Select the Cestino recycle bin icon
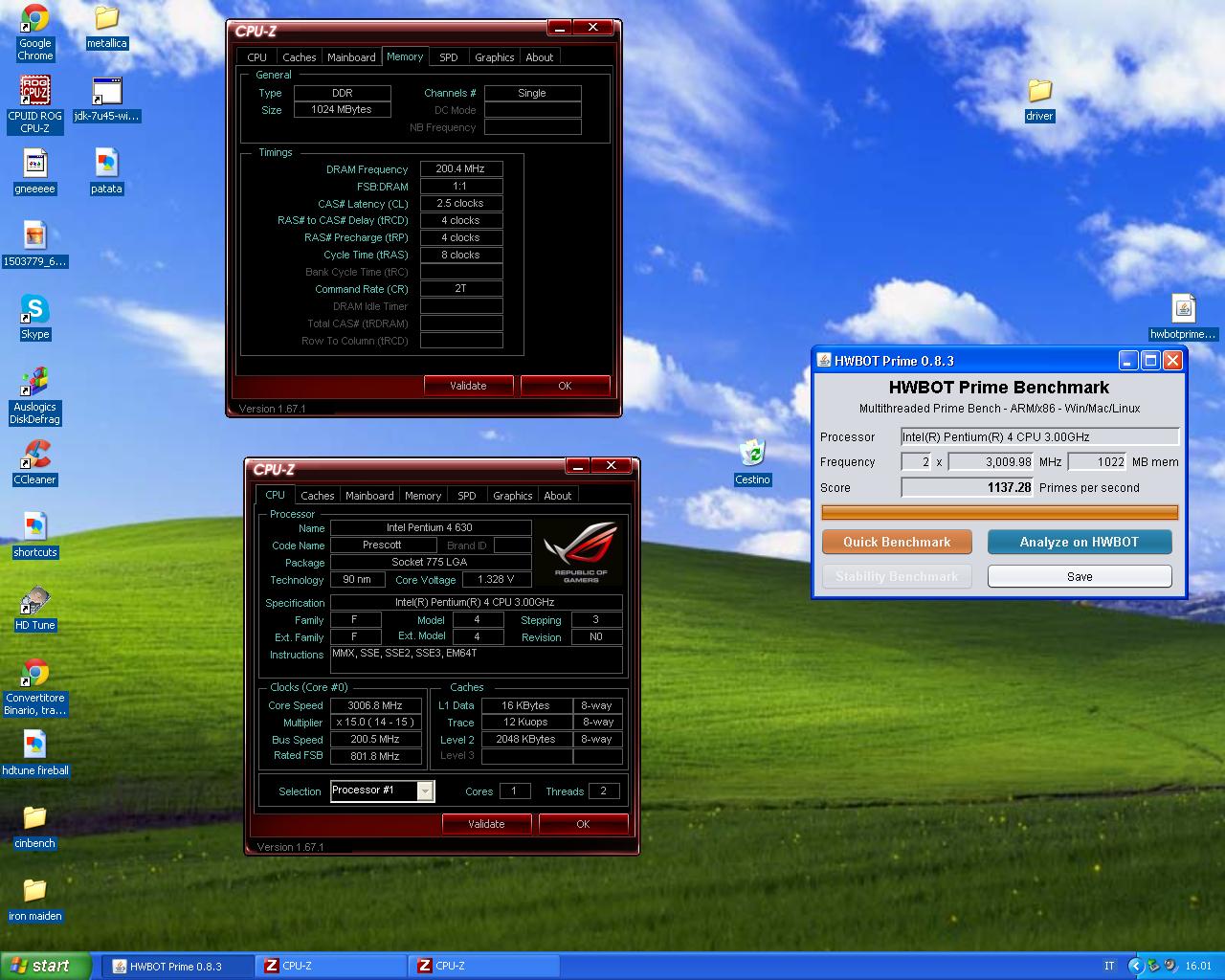The height and width of the screenshot is (980, 1225). tap(752, 463)
